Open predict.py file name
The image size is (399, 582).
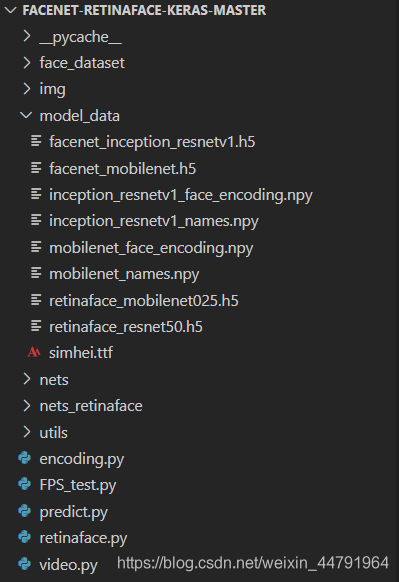(x=73, y=512)
